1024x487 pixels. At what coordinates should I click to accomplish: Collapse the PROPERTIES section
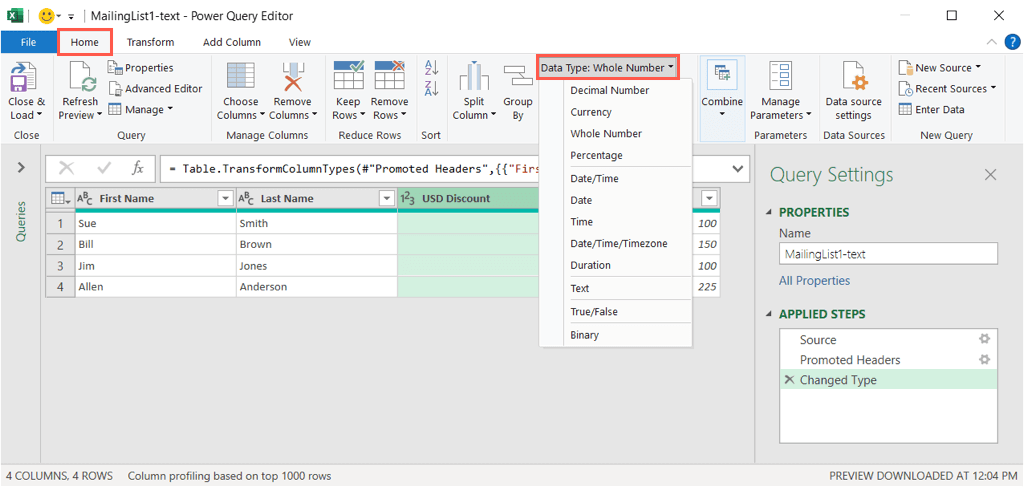pos(768,213)
